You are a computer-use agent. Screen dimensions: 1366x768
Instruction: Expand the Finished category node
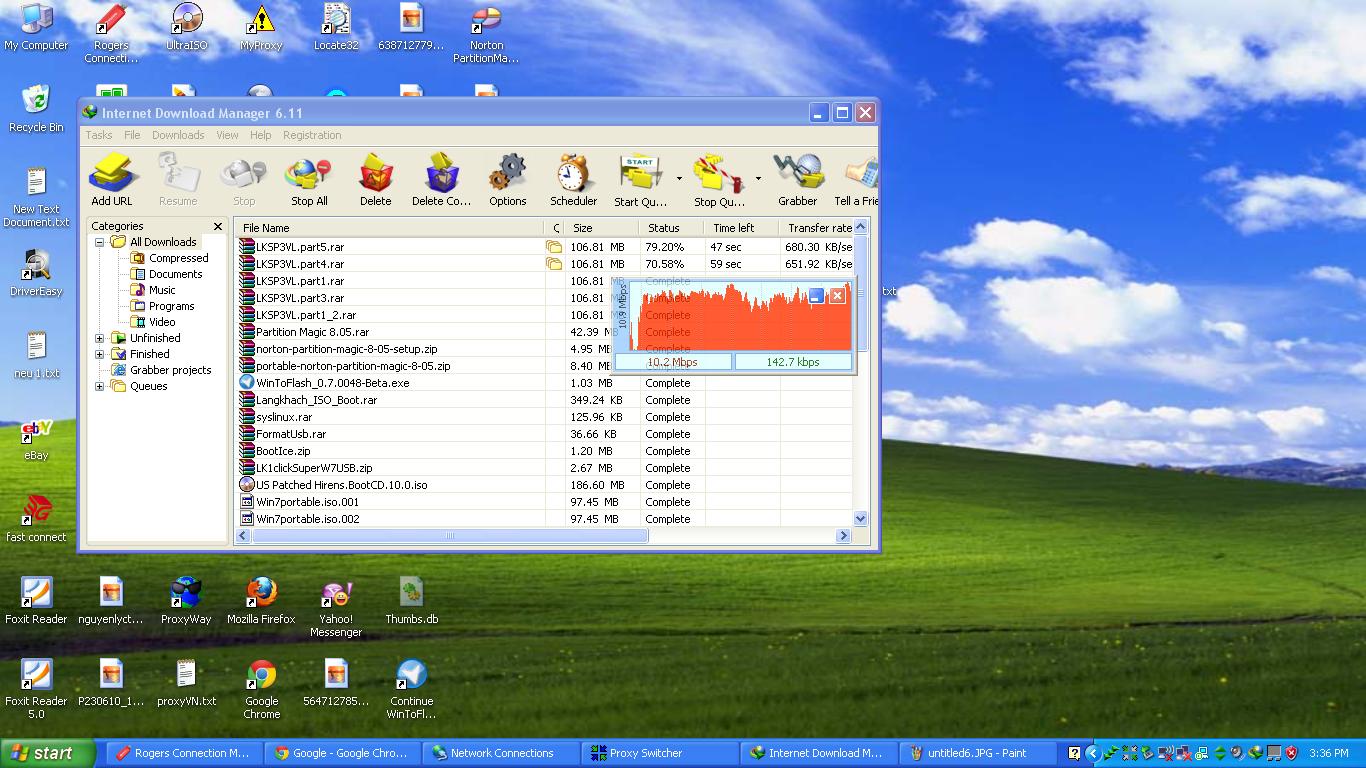[100, 354]
